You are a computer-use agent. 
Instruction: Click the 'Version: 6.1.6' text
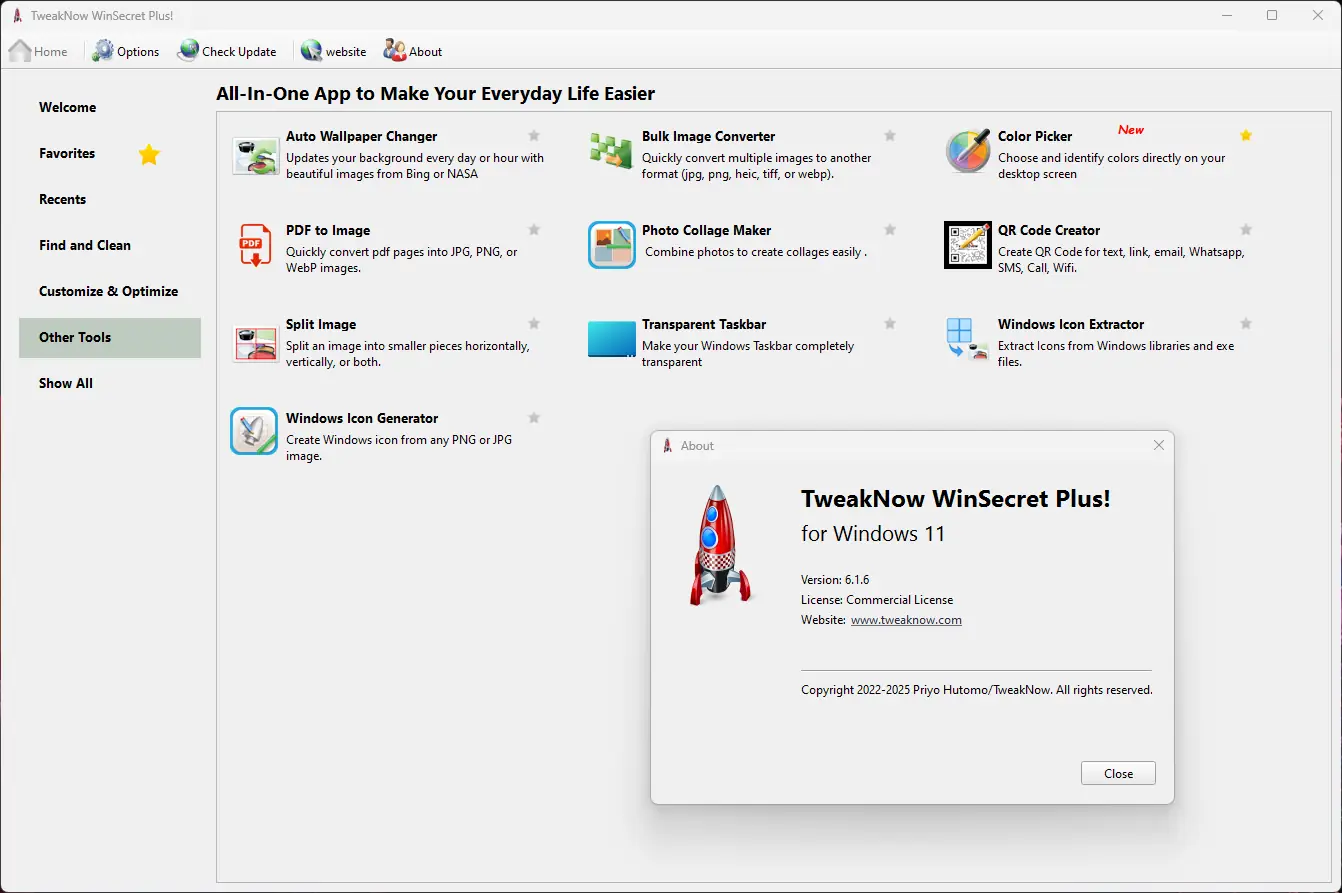(x=835, y=580)
